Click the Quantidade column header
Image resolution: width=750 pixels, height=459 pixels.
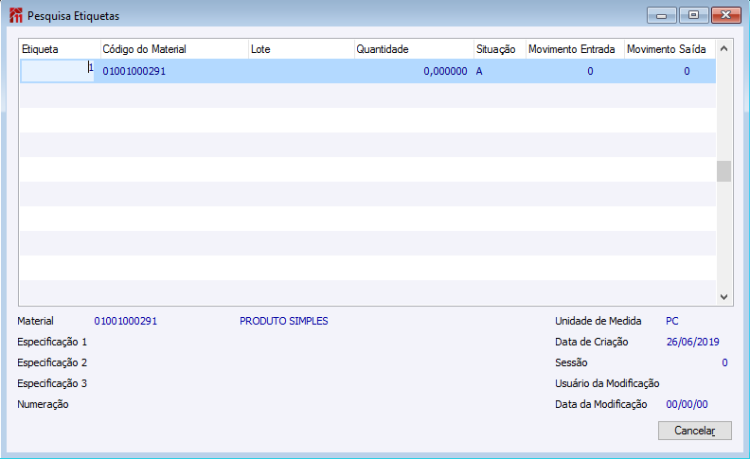(x=414, y=49)
